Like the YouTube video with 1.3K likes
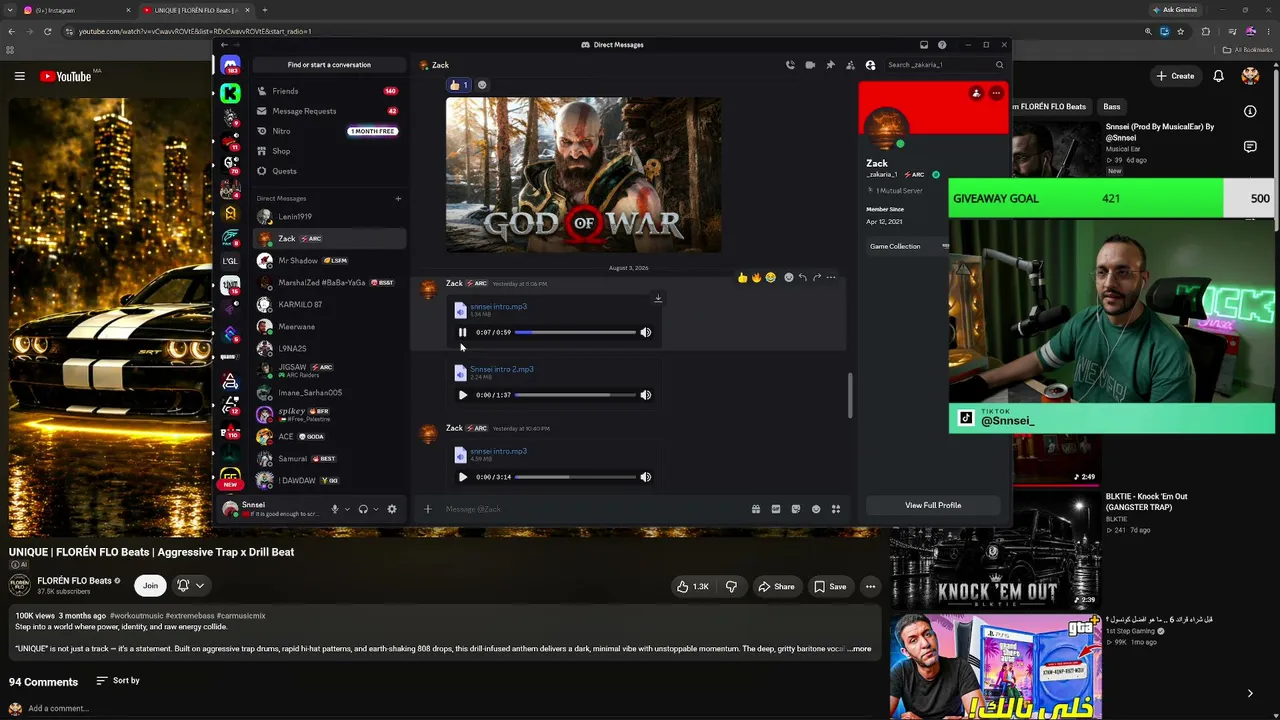Image resolution: width=1280 pixels, height=720 pixels. click(693, 586)
